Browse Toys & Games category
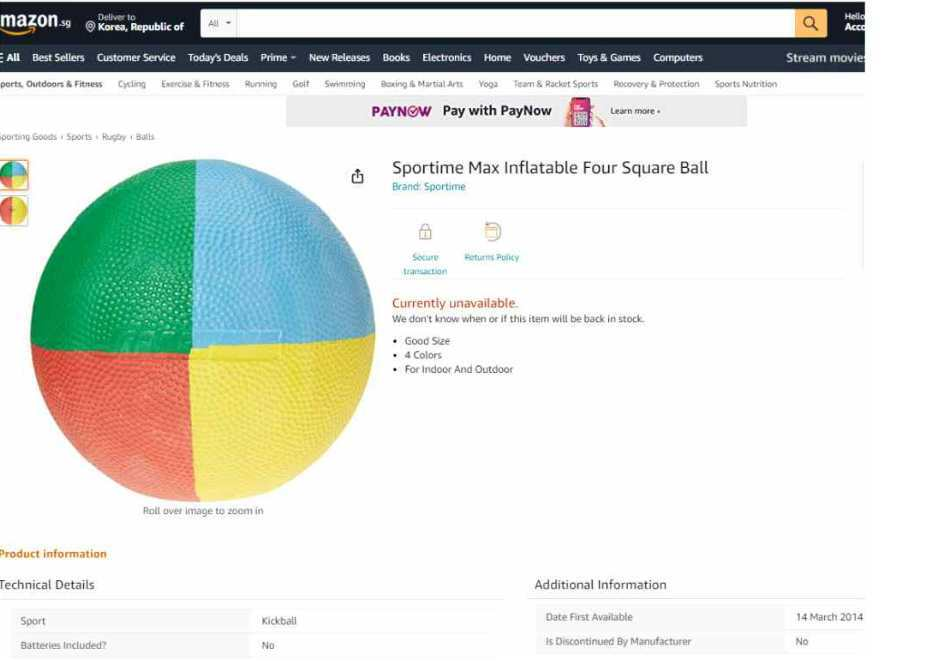Screen dimensions: 927x662 pyautogui.click(x=609, y=58)
